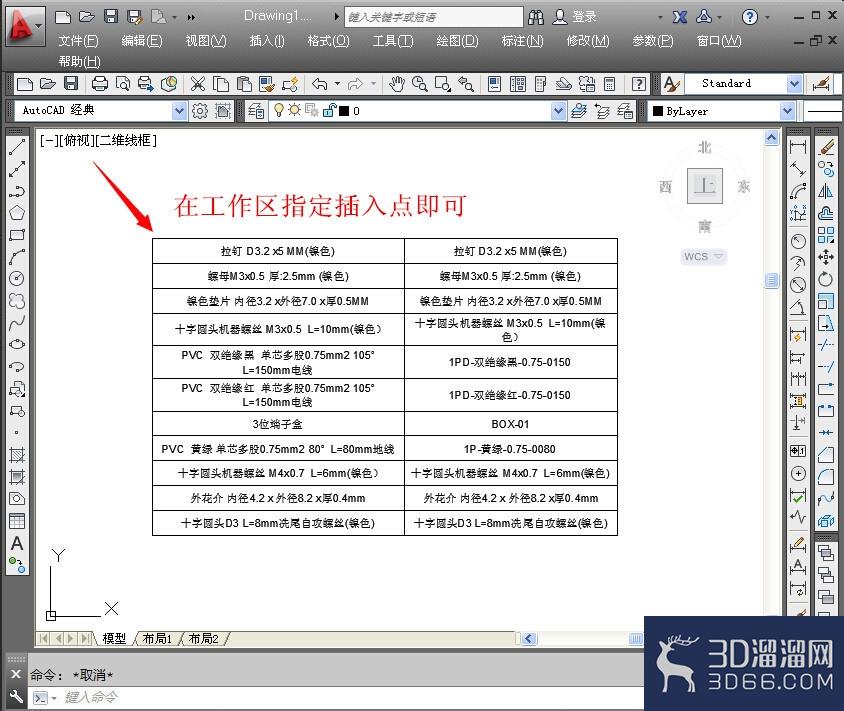The image size is (844, 711).
Task: Select the Circle drawing tool
Action: pyautogui.click(x=17, y=279)
